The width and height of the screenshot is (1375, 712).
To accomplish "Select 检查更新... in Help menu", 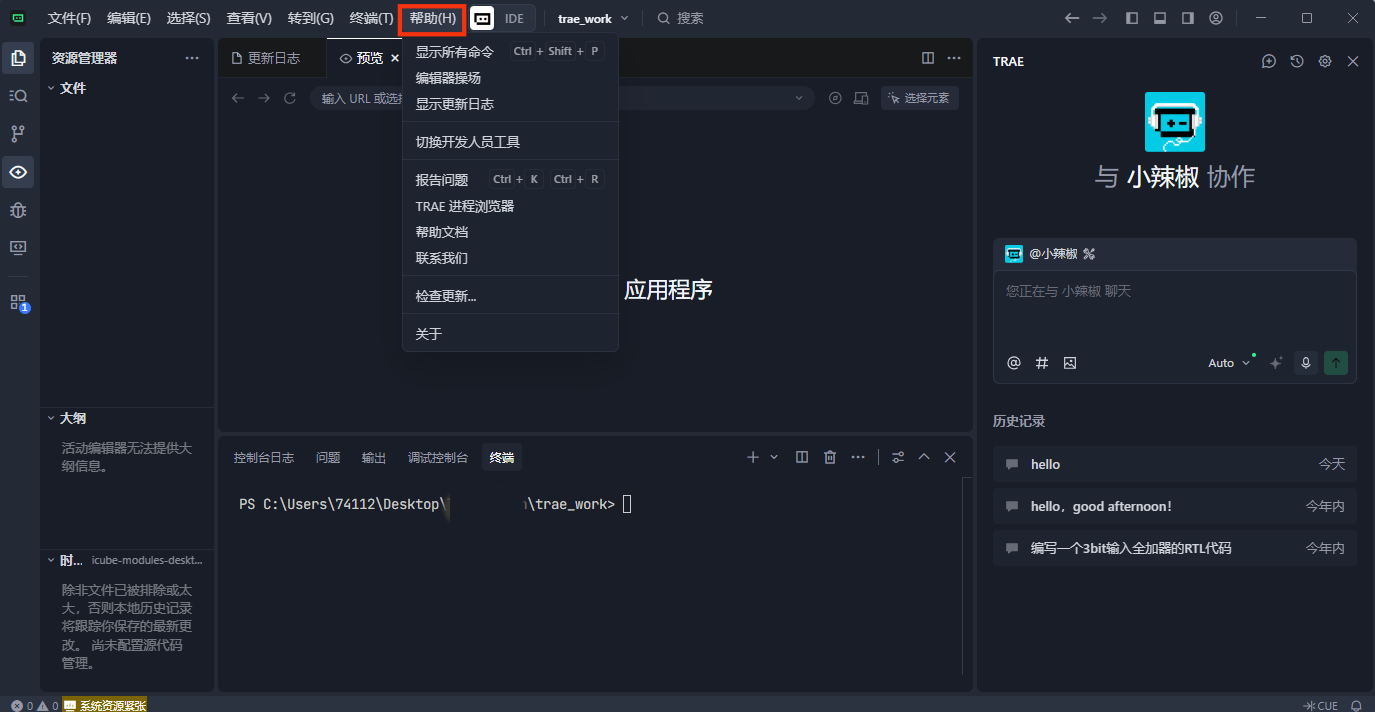I will (510, 296).
